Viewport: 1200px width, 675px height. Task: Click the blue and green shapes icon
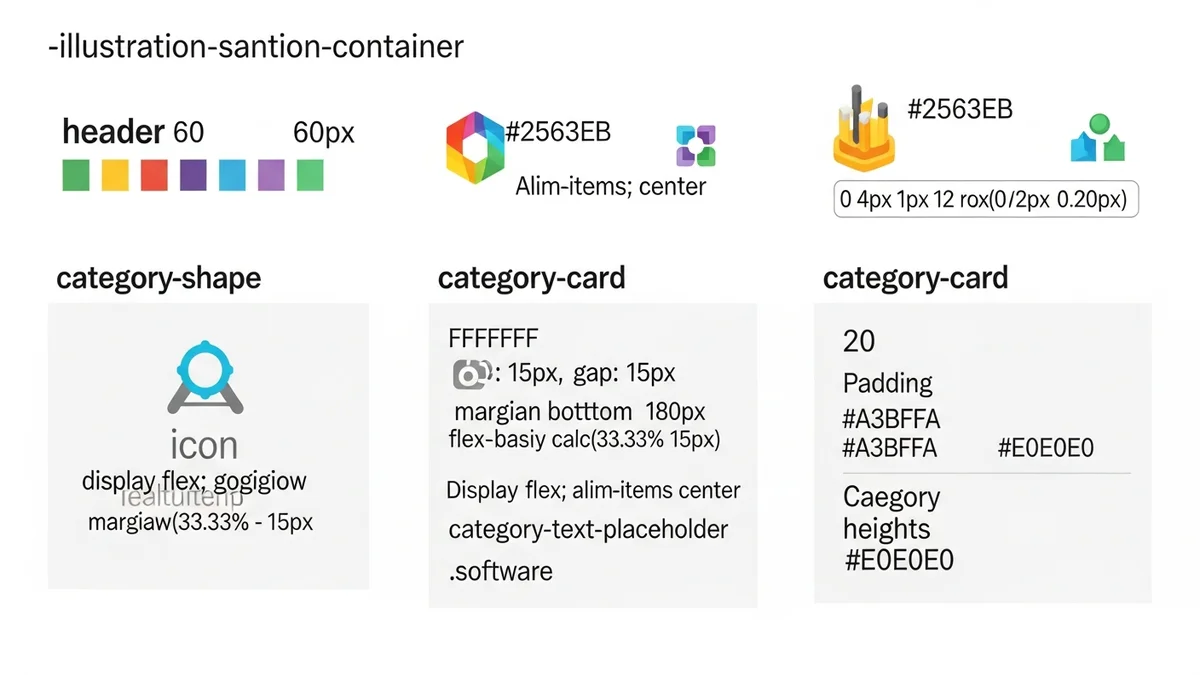tap(1098, 141)
